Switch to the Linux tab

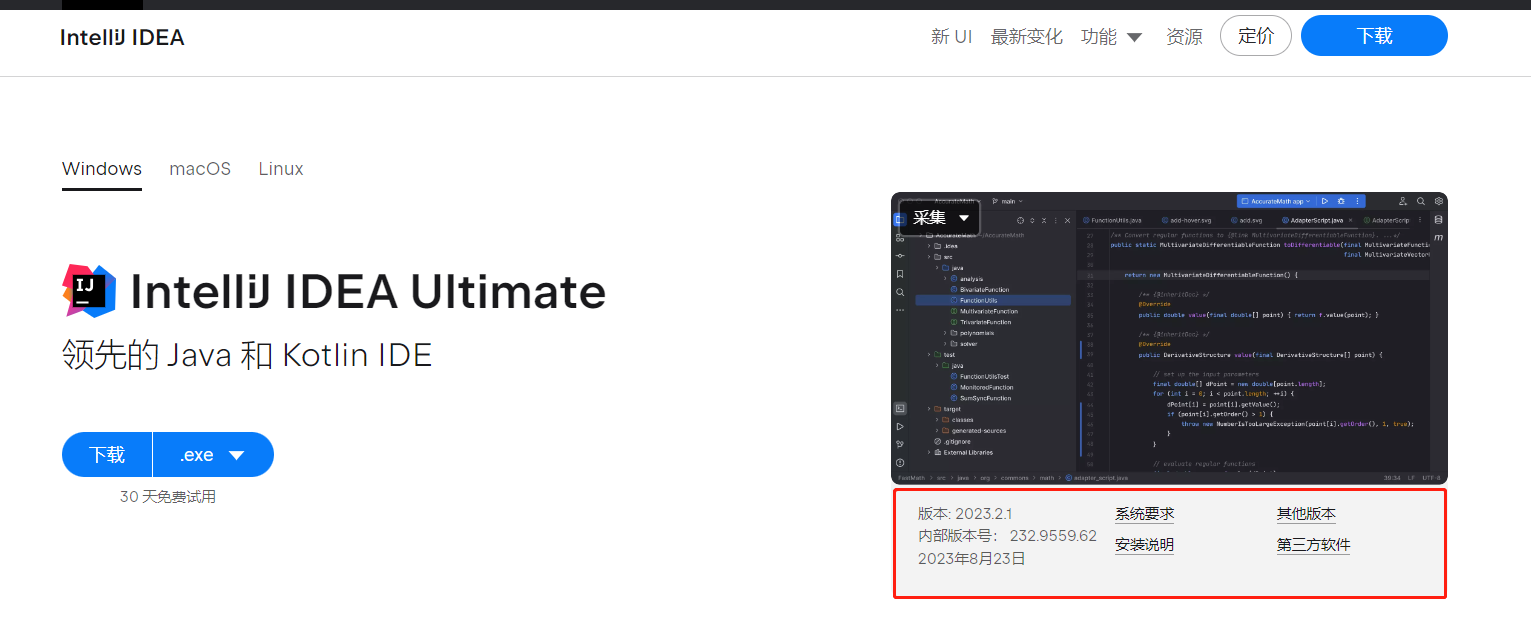click(x=281, y=169)
